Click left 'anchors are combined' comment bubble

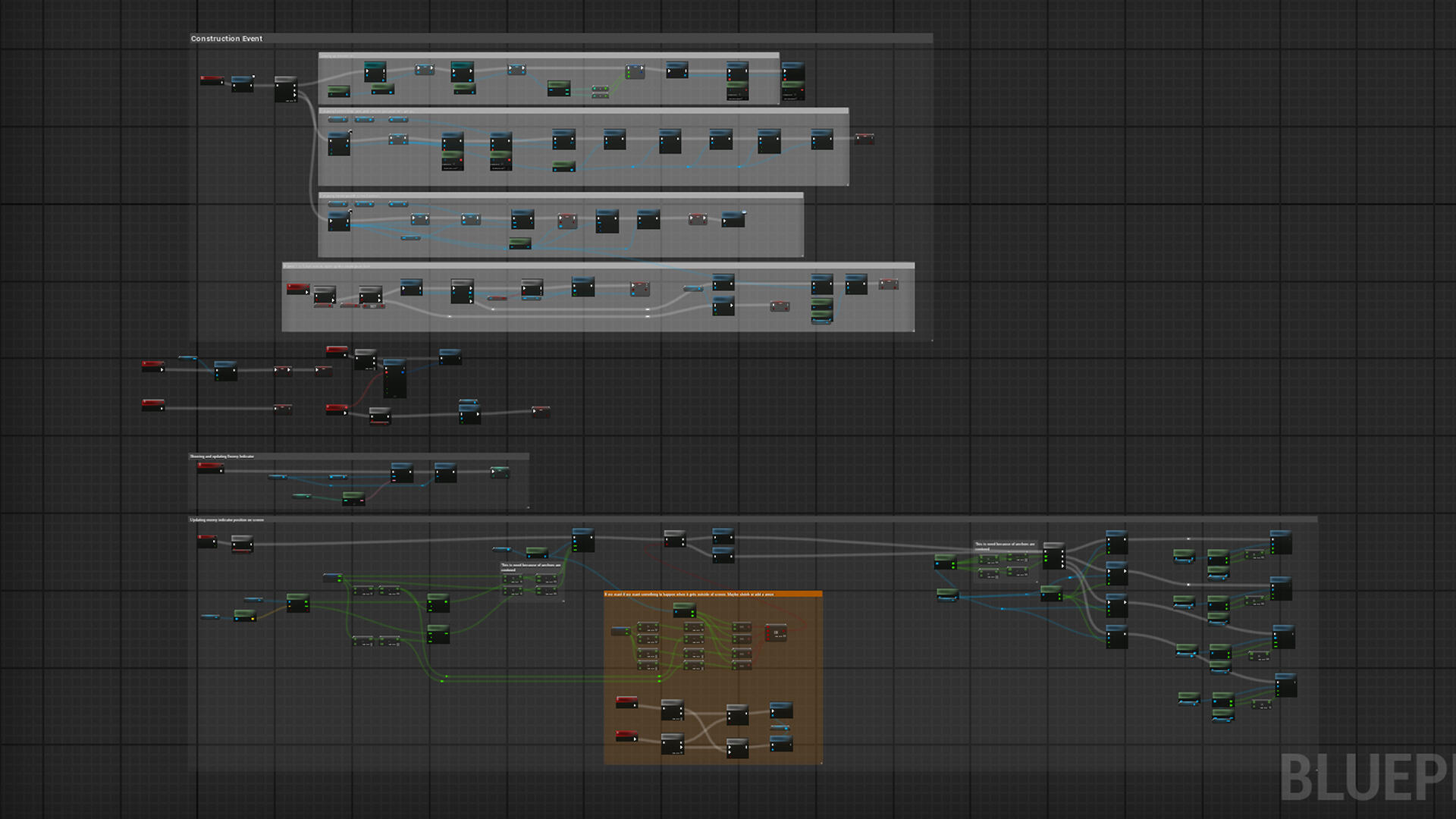[x=531, y=566]
